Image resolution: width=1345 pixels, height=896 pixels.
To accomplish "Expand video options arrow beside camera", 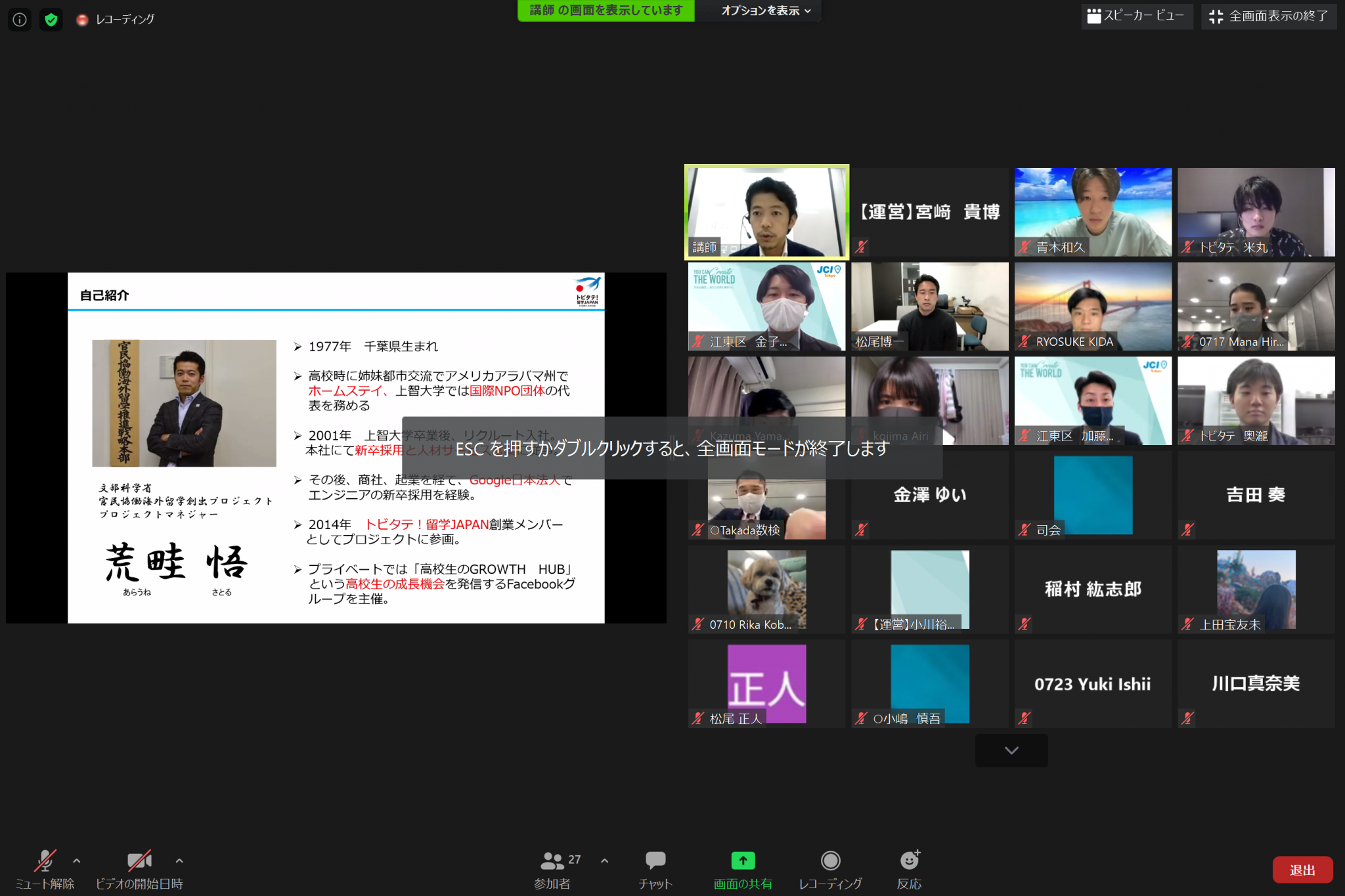I will point(179,861).
